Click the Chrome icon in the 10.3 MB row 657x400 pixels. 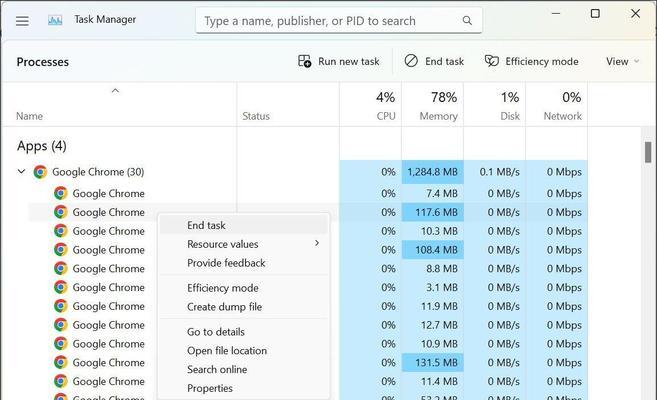(61, 231)
